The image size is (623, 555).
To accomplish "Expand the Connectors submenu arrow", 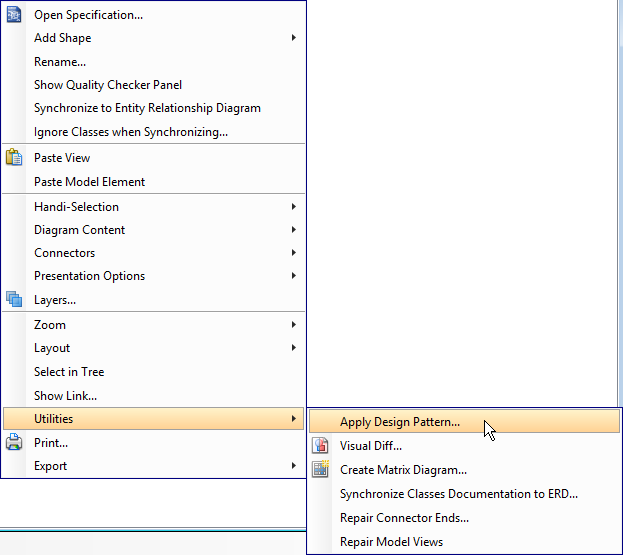I will (294, 253).
